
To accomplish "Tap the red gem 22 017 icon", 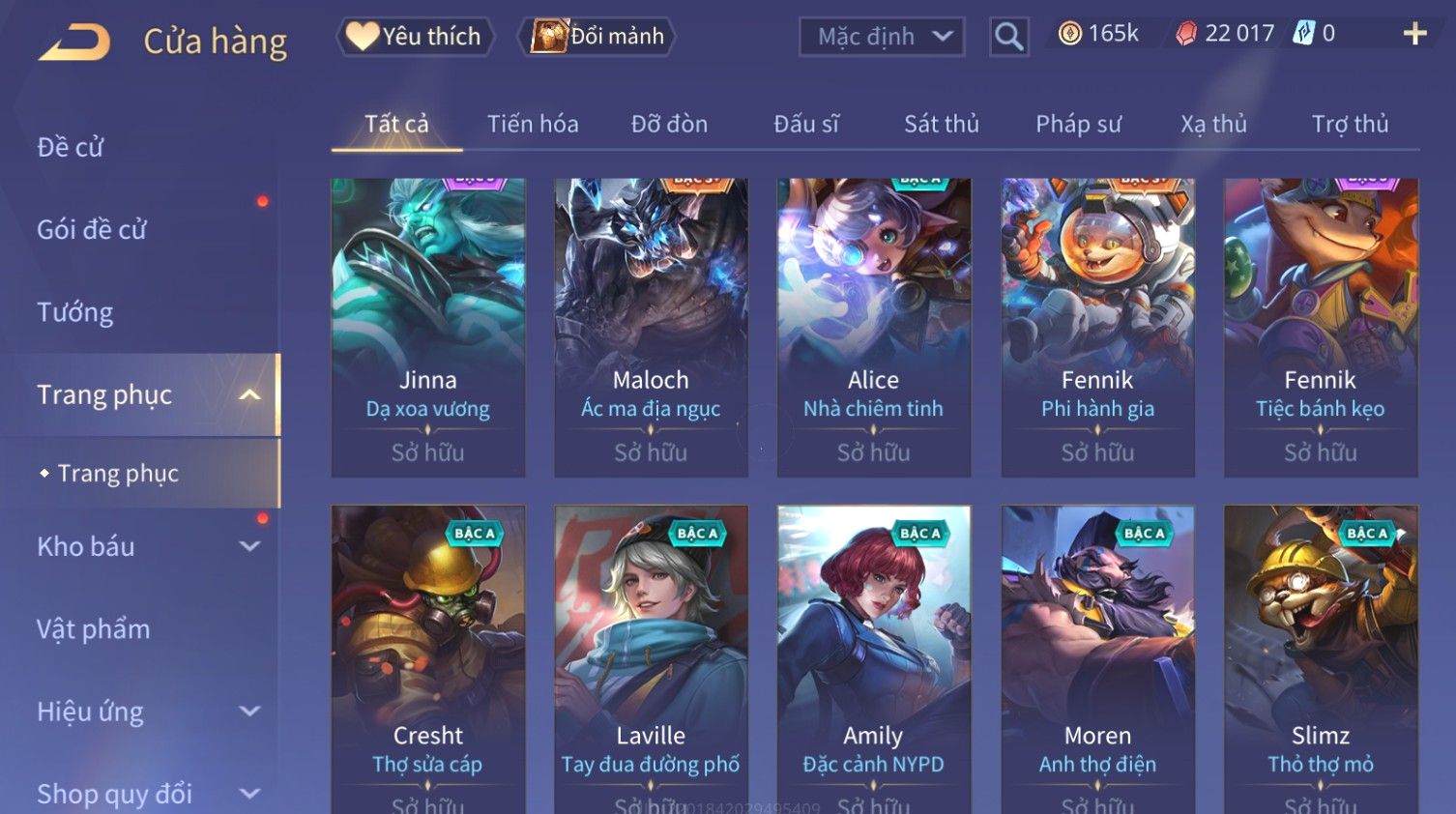I will tap(1186, 34).
